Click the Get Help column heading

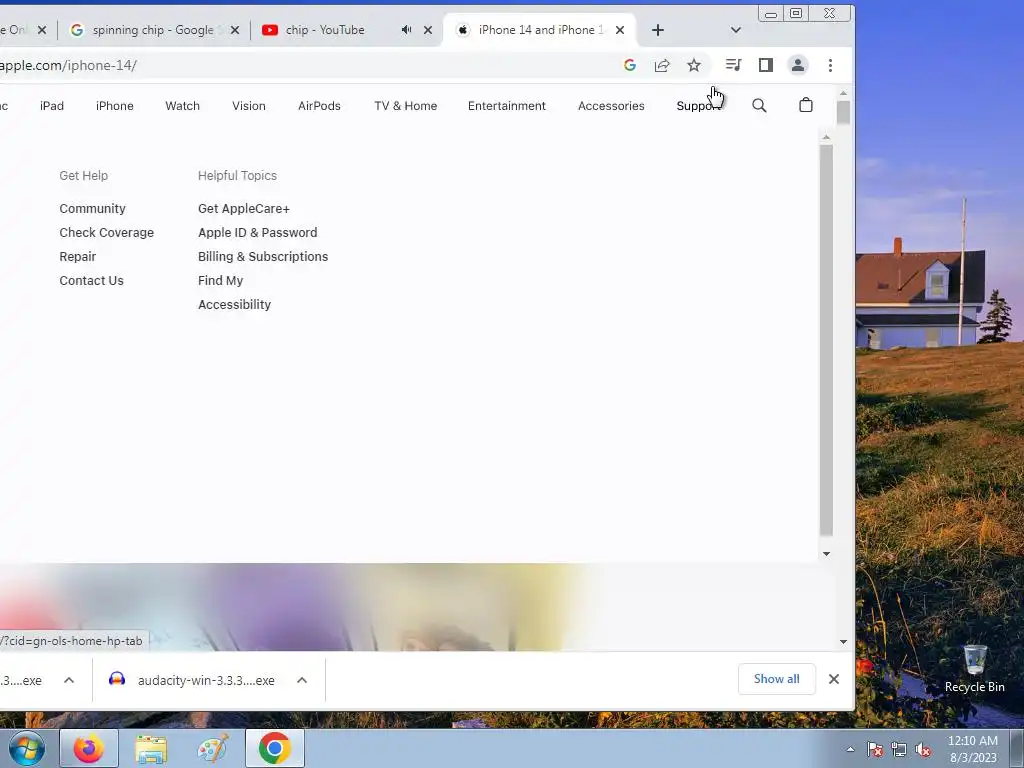(84, 176)
